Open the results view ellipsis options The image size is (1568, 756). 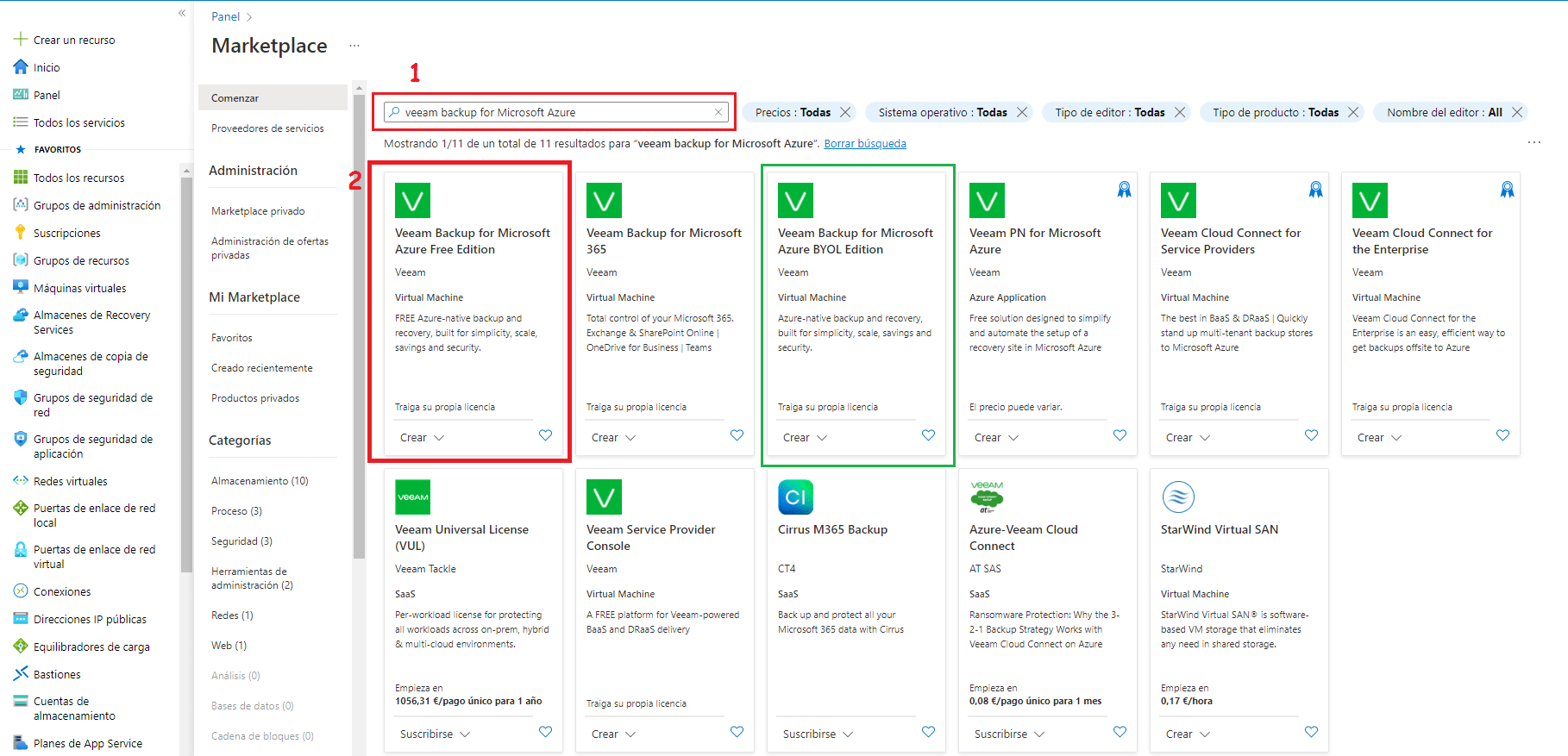tap(1534, 142)
